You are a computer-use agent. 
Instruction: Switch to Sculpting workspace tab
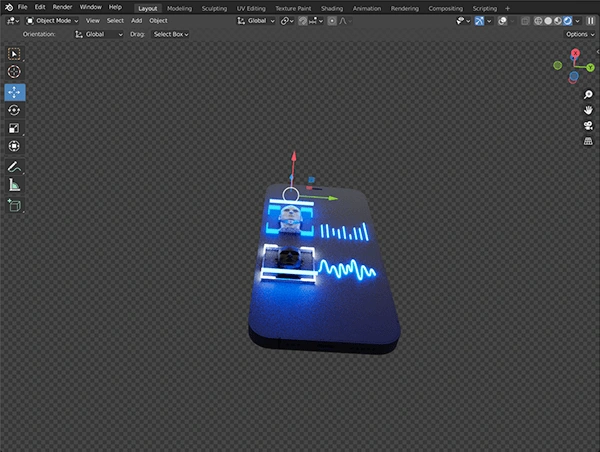(214, 8)
